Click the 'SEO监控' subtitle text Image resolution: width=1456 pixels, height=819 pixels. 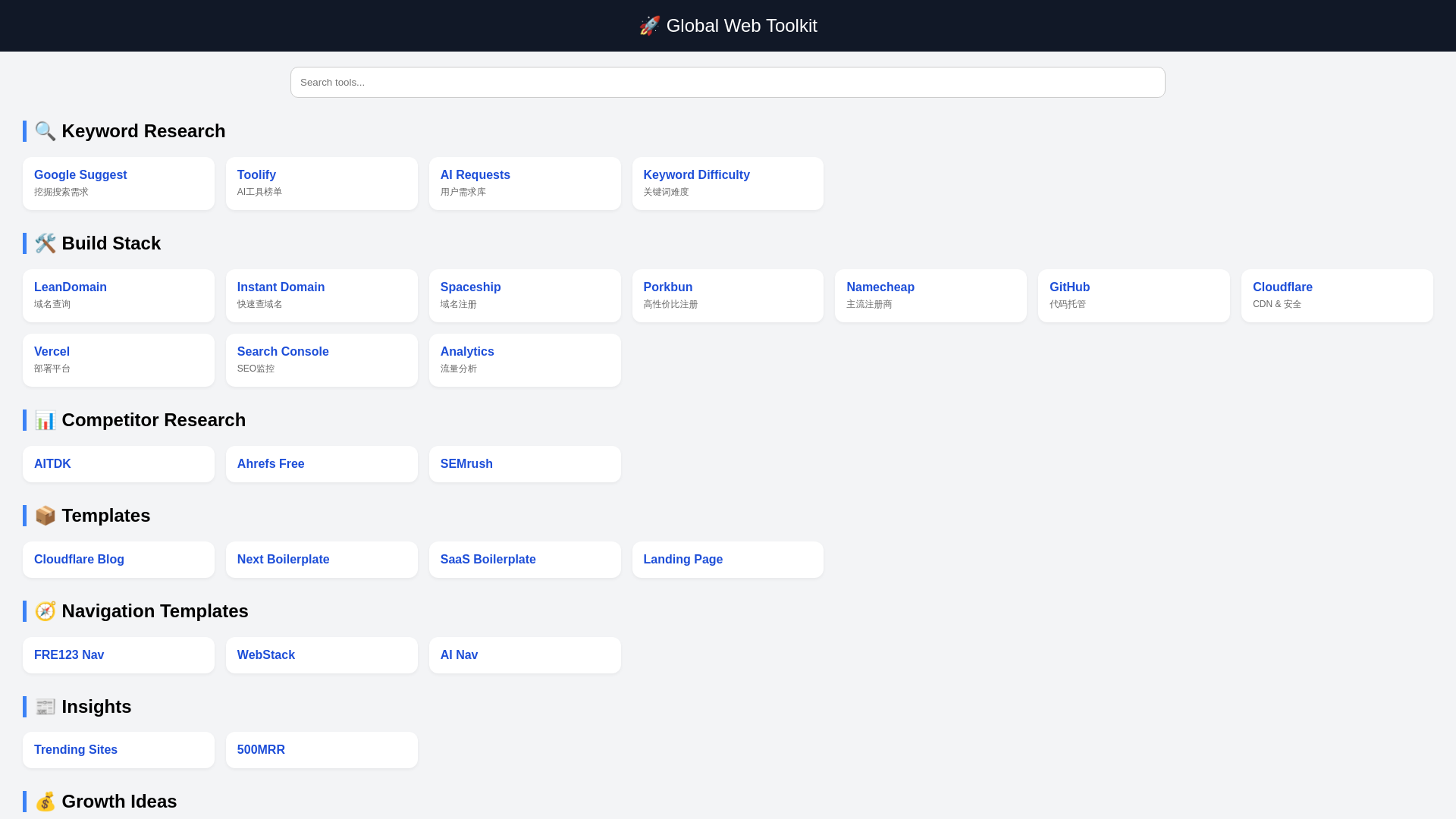[256, 369]
